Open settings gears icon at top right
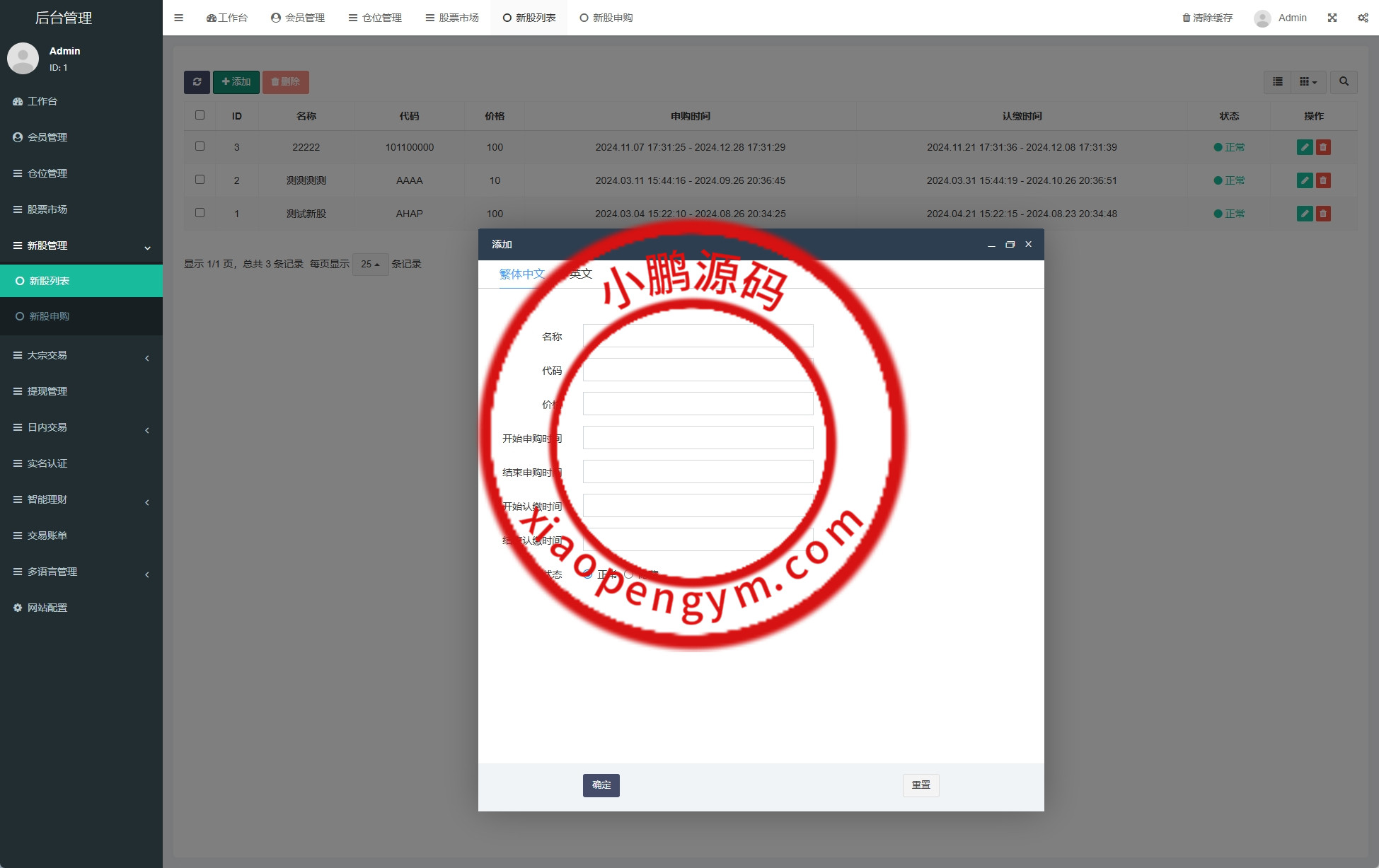 pyautogui.click(x=1363, y=18)
